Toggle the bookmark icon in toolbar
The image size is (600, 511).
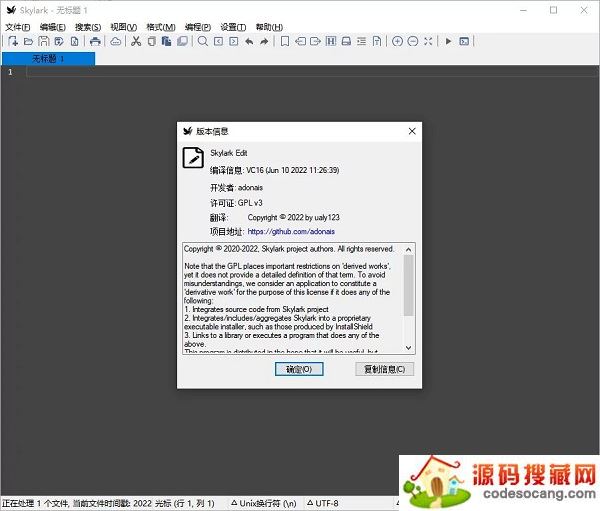(x=285, y=41)
